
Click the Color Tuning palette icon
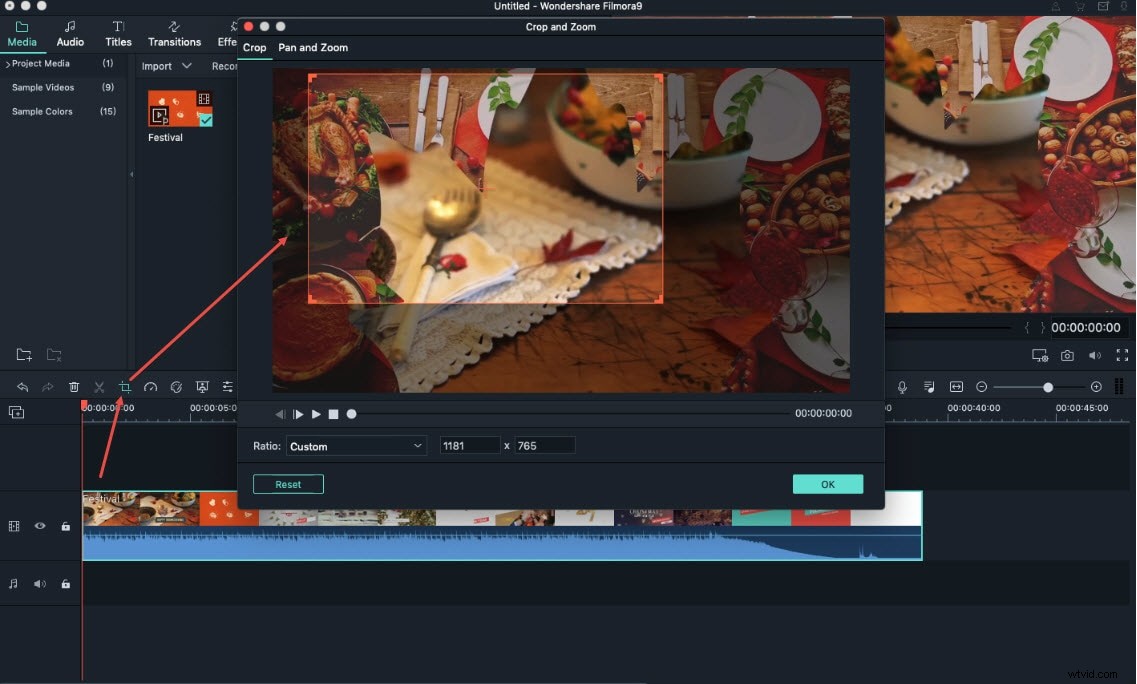pos(176,386)
